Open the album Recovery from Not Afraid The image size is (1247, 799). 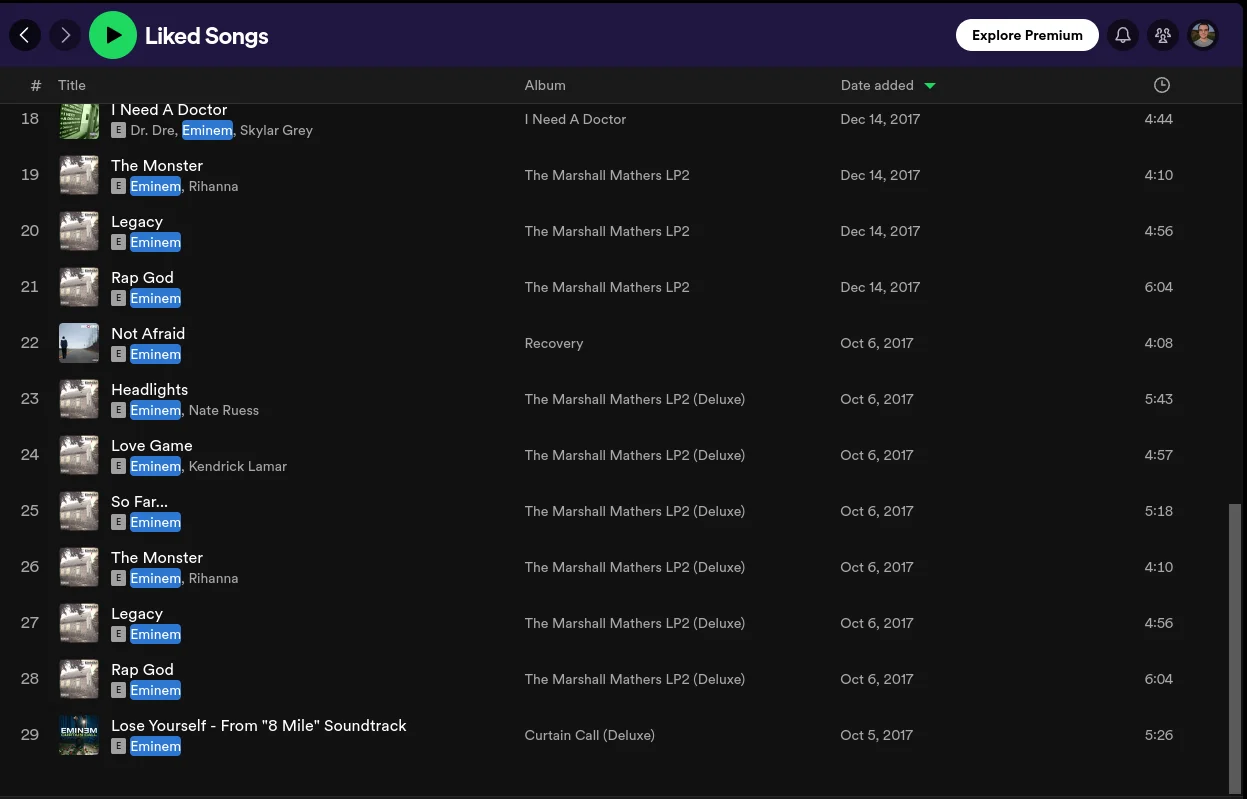pyautogui.click(x=554, y=343)
